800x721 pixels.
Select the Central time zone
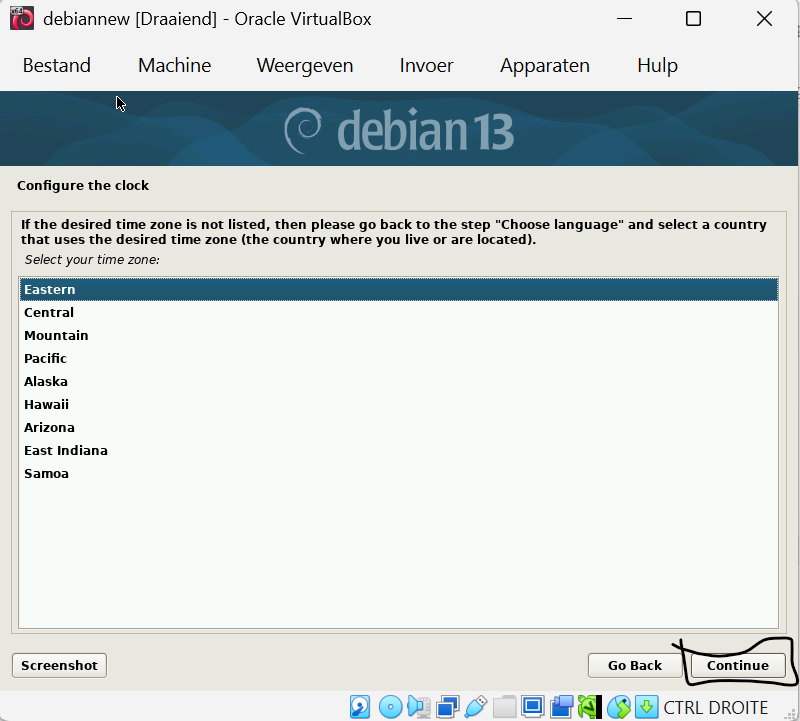point(398,312)
